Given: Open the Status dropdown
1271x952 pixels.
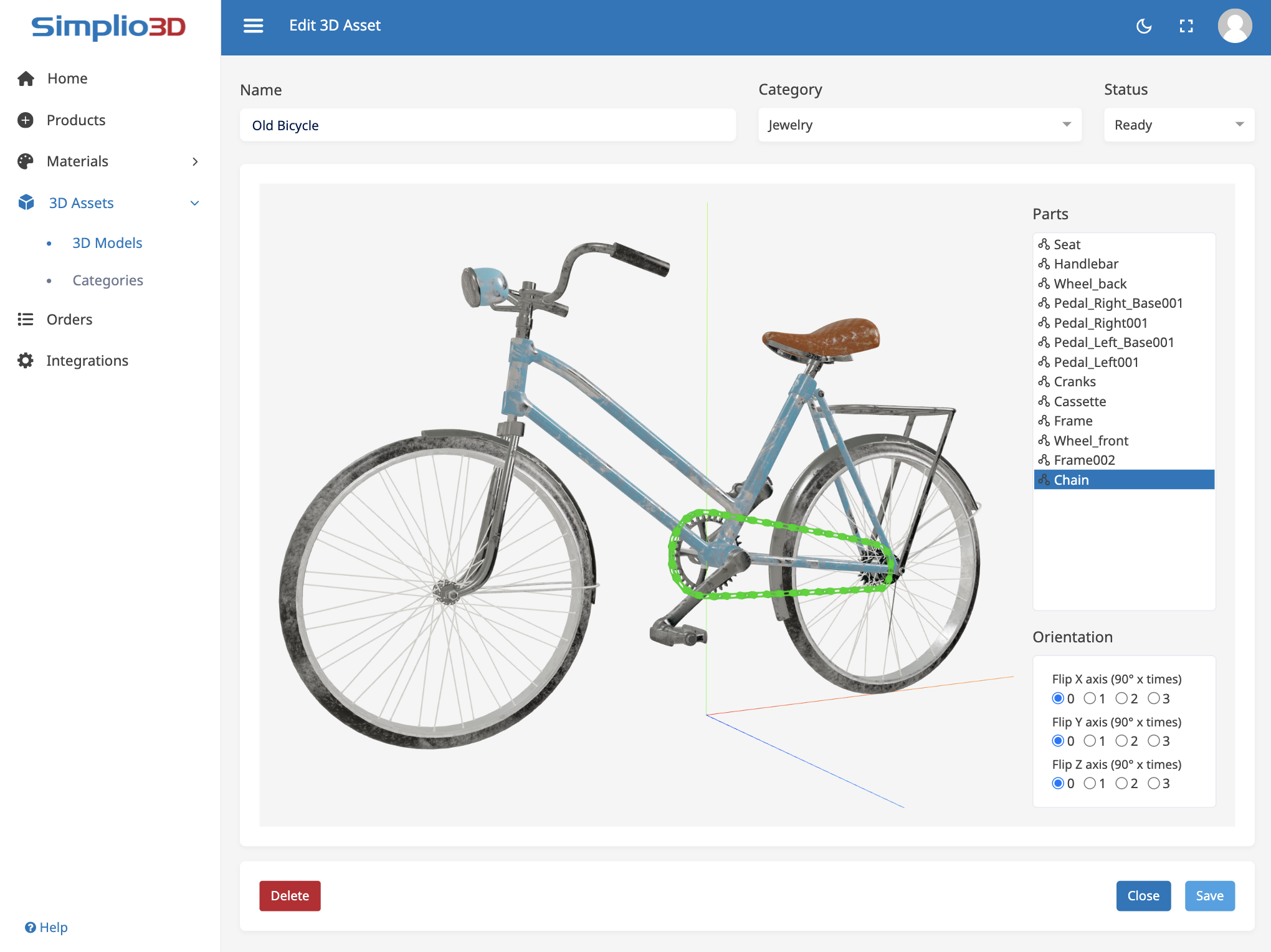Looking at the screenshot, I should pyautogui.click(x=1178, y=125).
